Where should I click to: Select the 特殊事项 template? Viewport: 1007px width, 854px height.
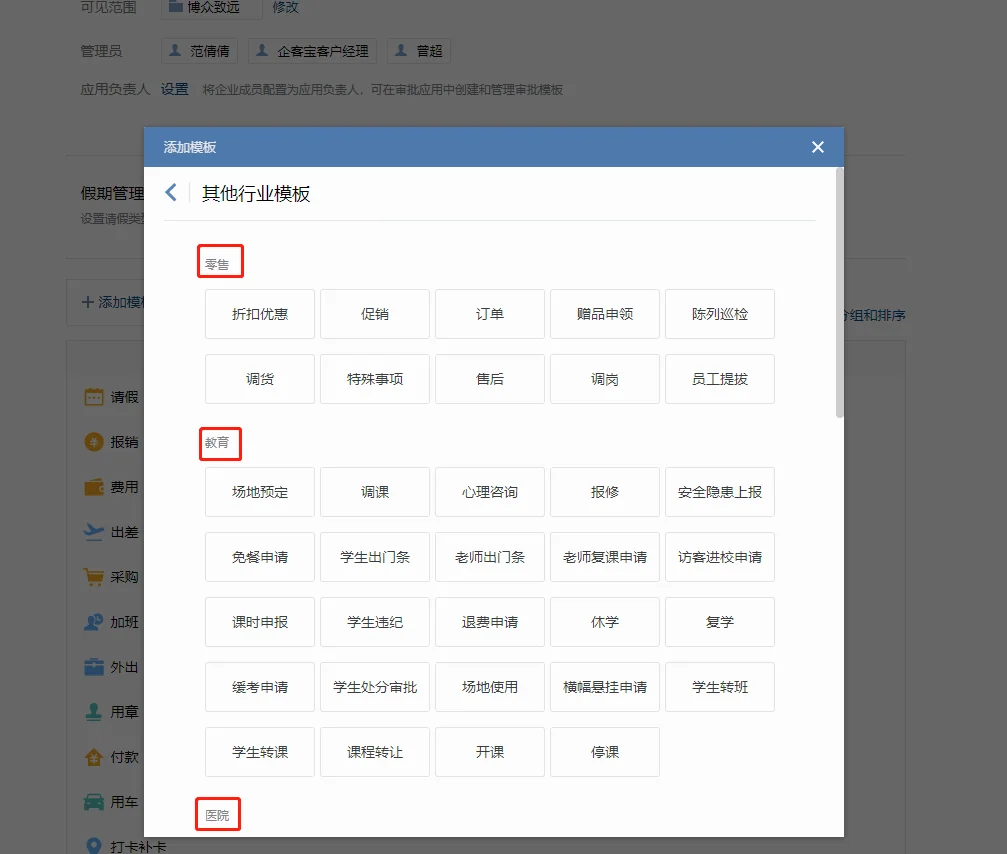[x=375, y=379]
